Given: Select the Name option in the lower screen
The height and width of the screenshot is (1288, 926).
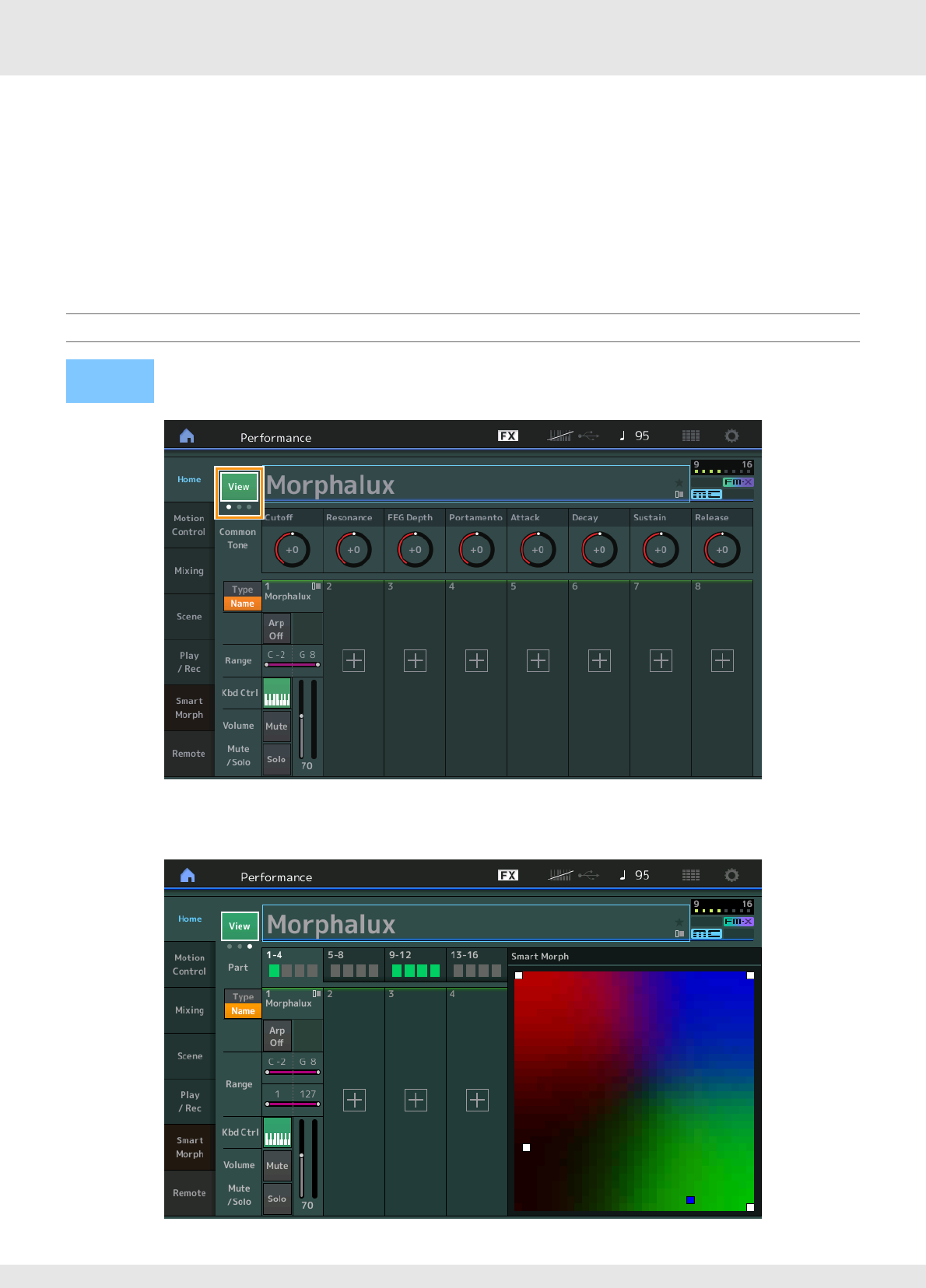Looking at the screenshot, I should tap(243, 1011).
